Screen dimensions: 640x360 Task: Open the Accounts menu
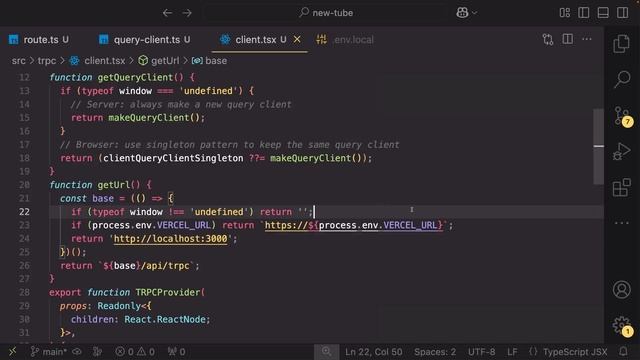tap(622, 289)
